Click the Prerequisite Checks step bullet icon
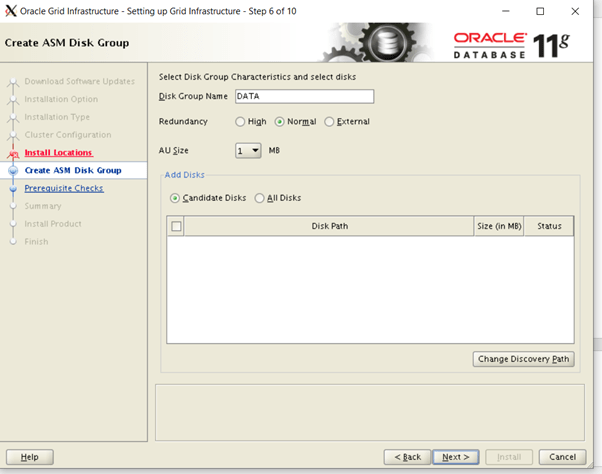602x474 pixels. pyautogui.click(x=13, y=188)
